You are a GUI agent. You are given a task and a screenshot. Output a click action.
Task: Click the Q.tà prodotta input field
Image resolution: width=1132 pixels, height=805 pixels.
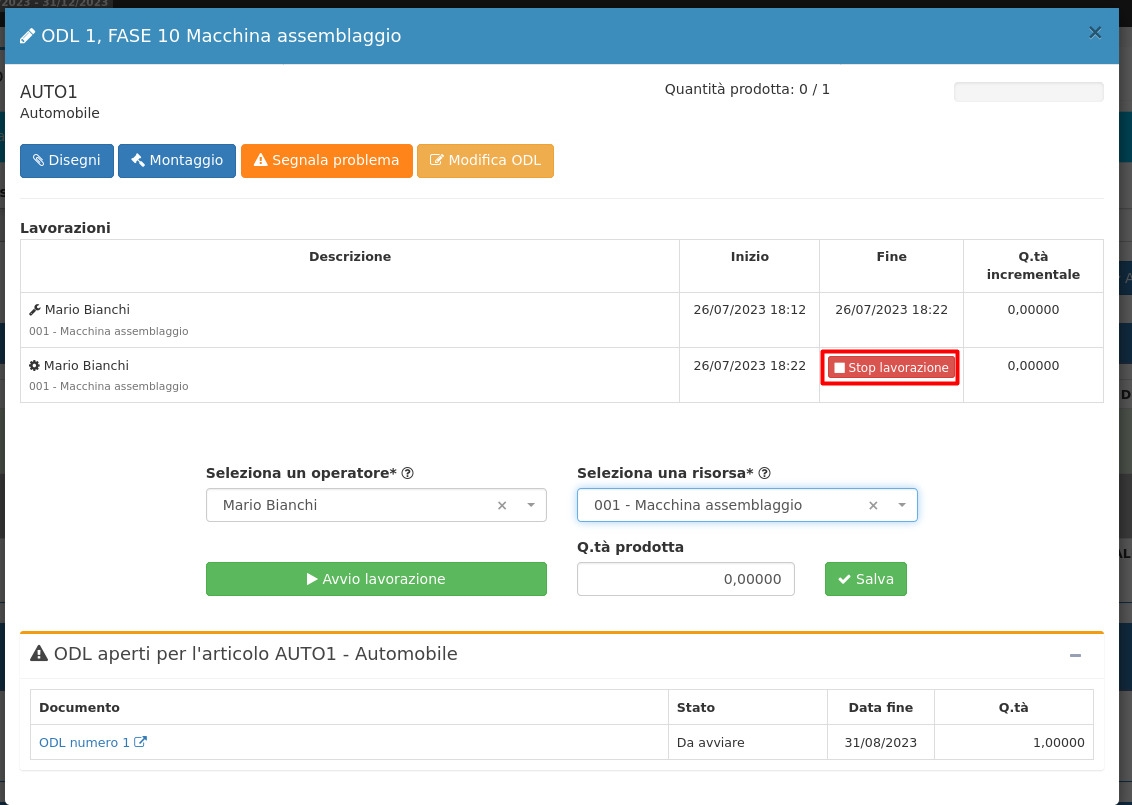pos(685,579)
